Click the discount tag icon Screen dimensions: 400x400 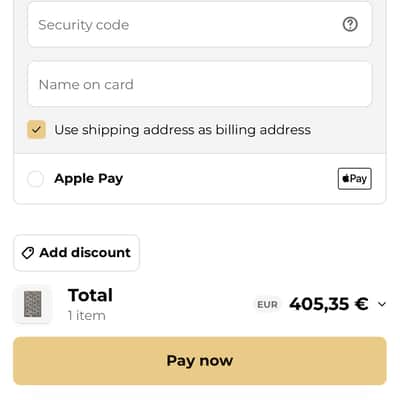(x=28, y=253)
